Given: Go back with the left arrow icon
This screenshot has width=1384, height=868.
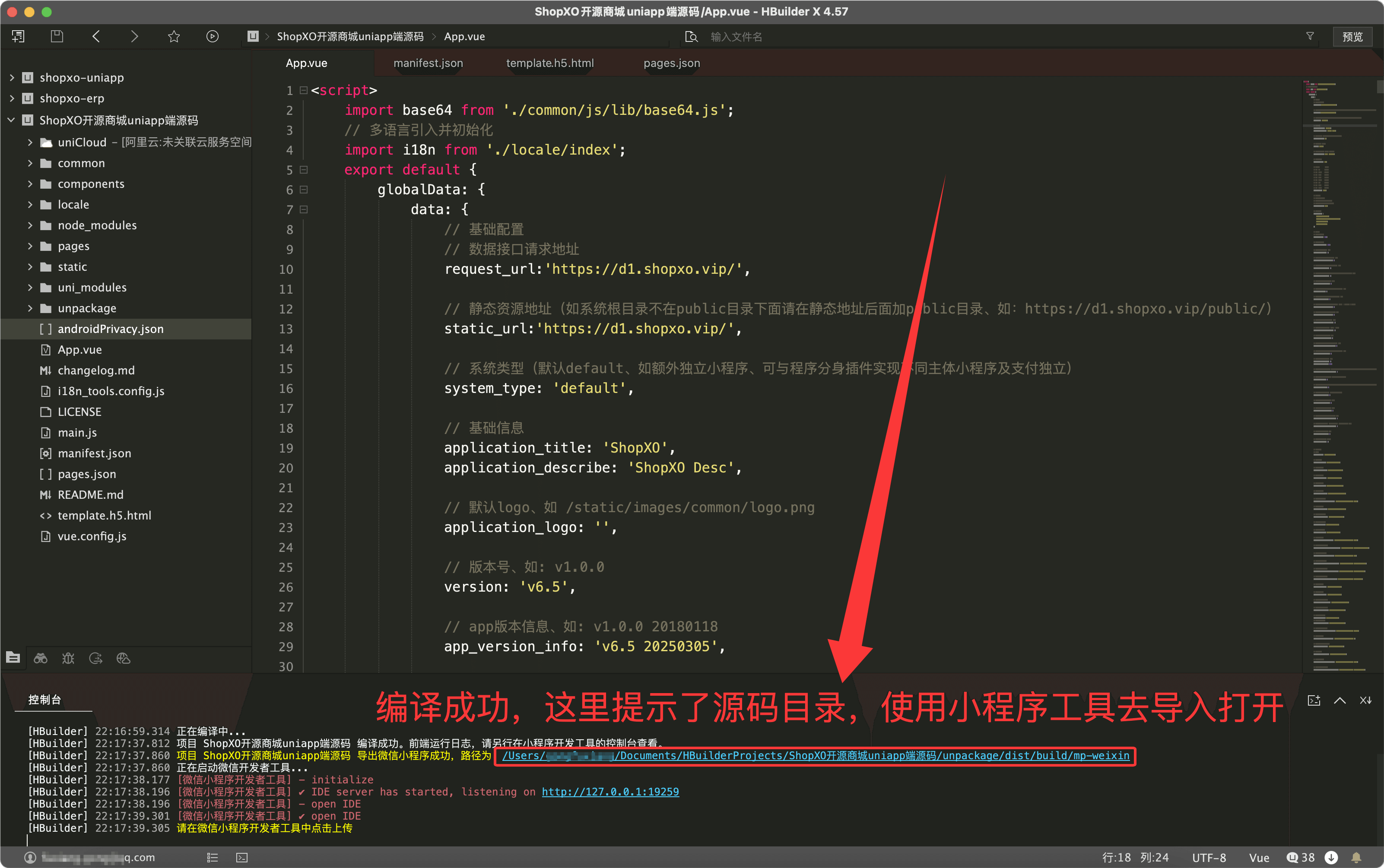Looking at the screenshot, I should click(96, 36).
